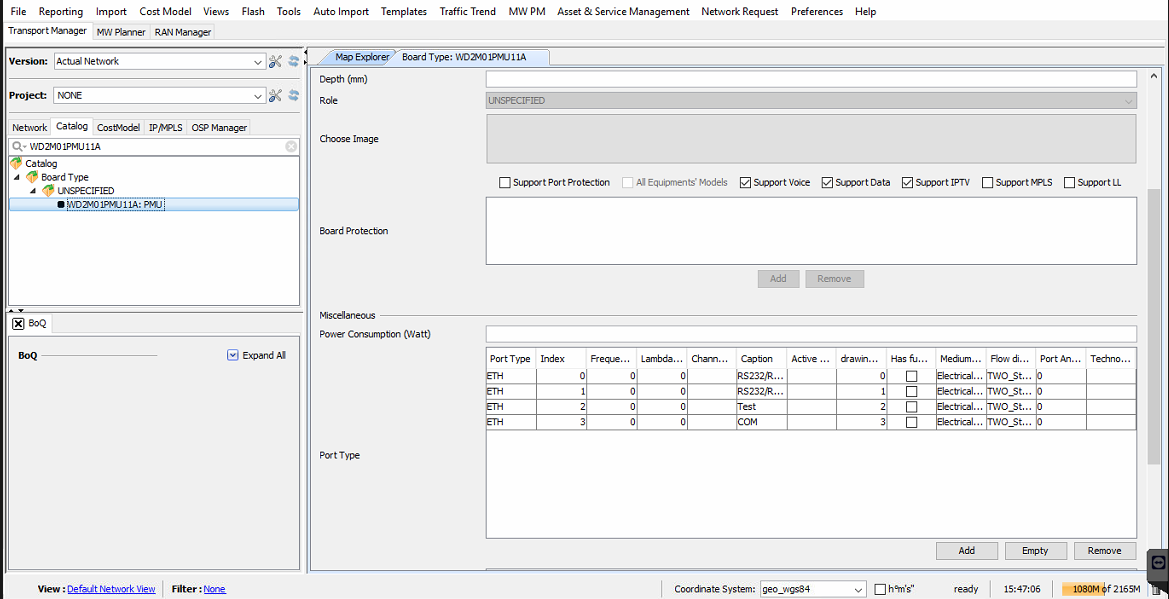
Task: Click the Project settings tools icon
Action: point(276,96)
